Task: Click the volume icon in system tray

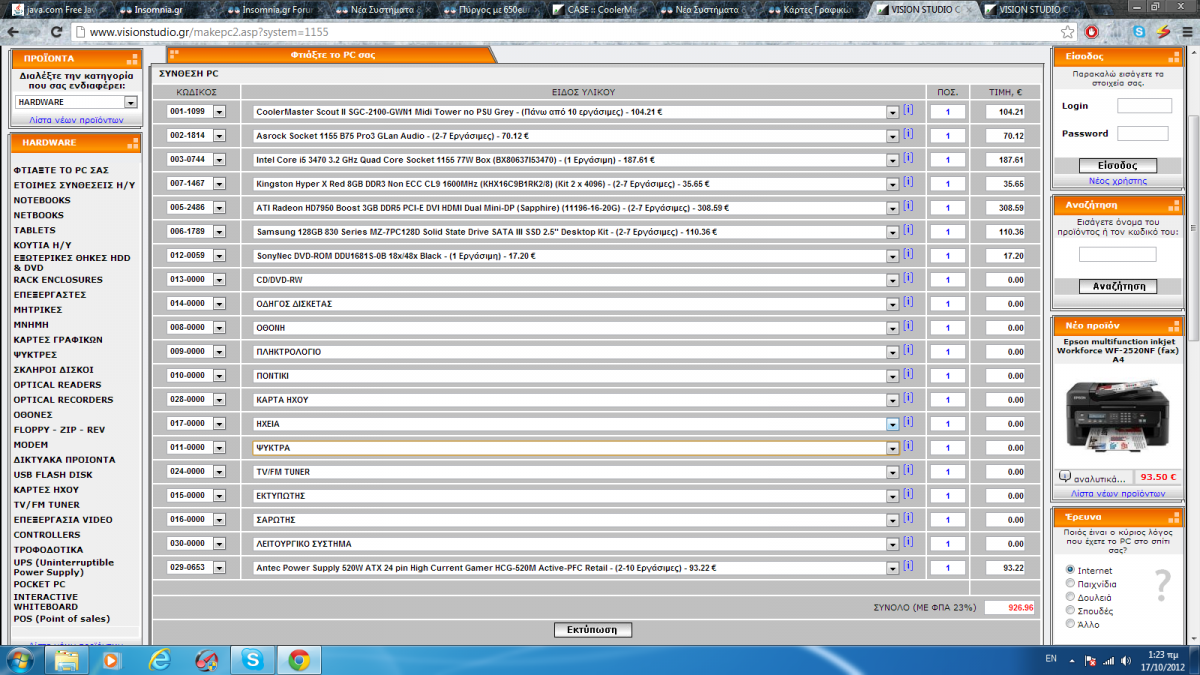Action: (x=1125, y=660)
